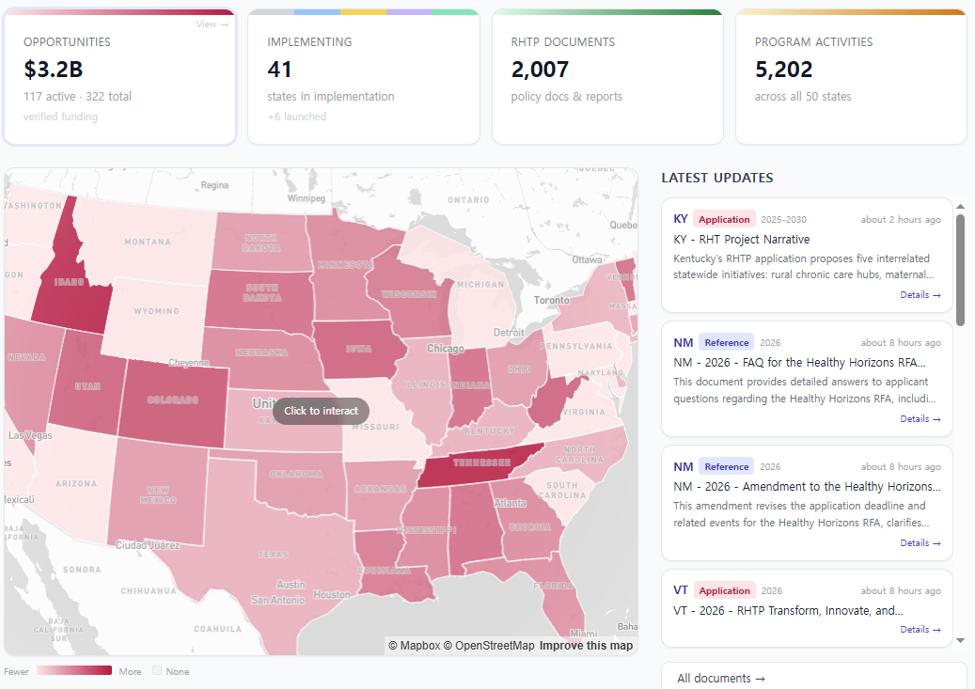The height and width of the screenshot is (689, 975).
Task: Click the None legend swatch box
Action: click(157, 670)
